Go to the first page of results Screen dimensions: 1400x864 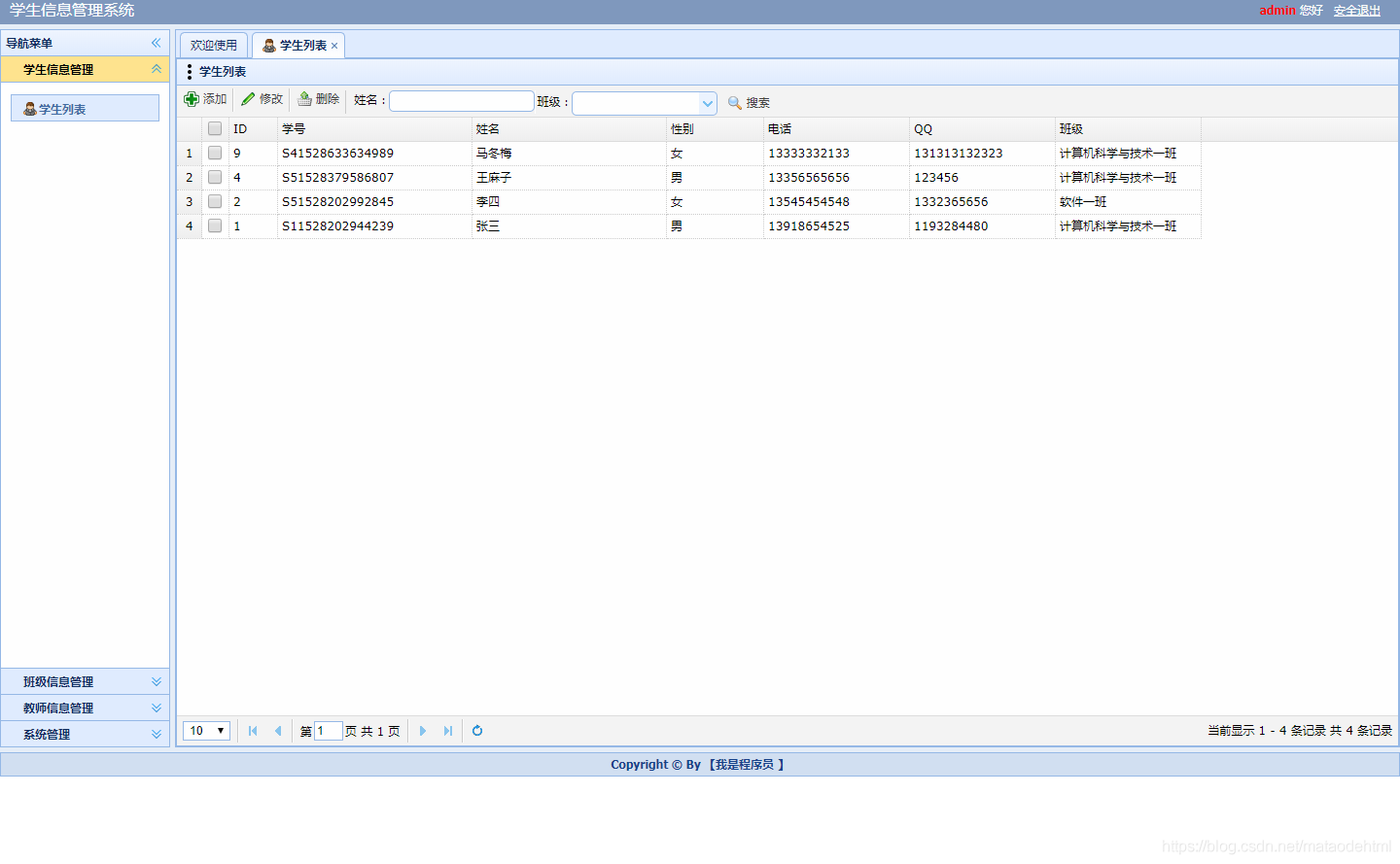253,731
